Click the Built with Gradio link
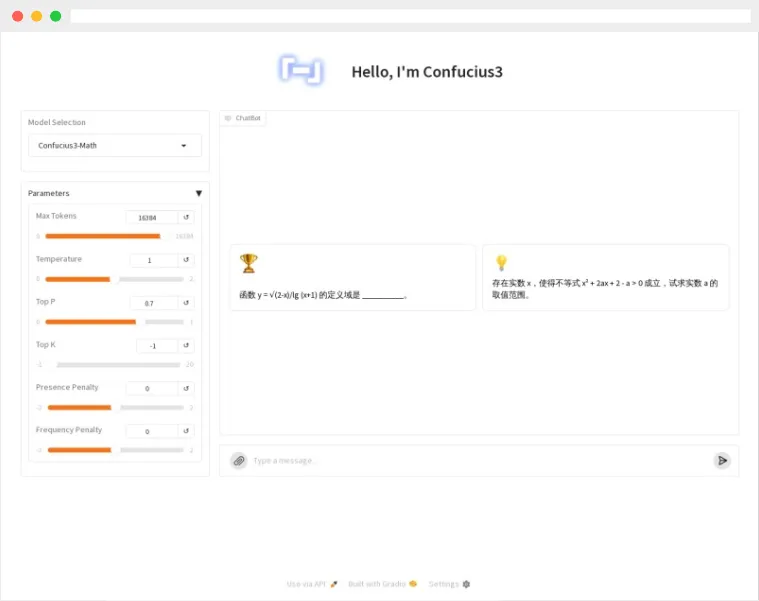759x601 pixels. [383, 584]
